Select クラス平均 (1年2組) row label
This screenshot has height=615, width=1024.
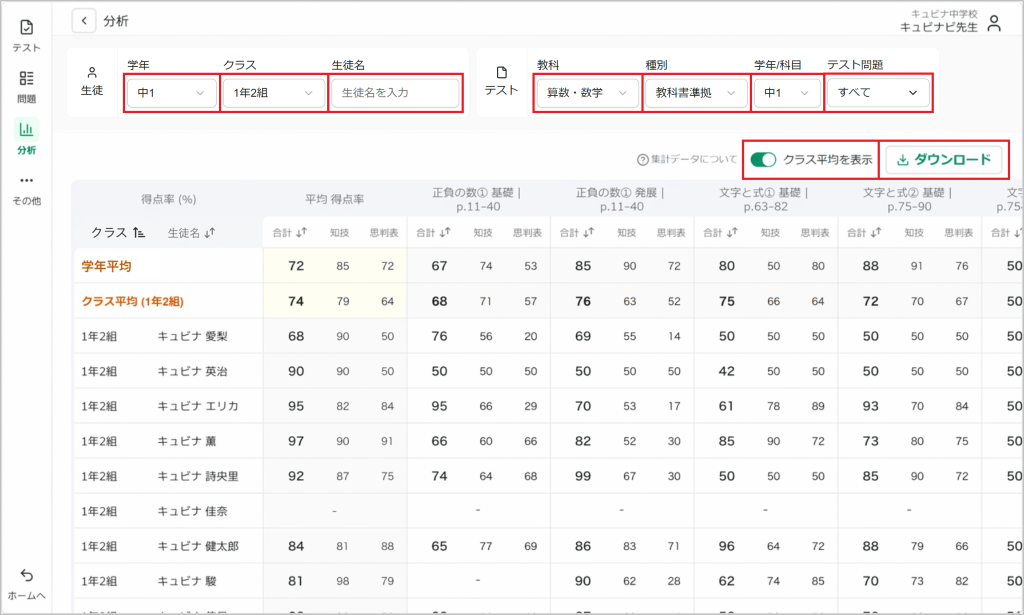tap(133, 301)
